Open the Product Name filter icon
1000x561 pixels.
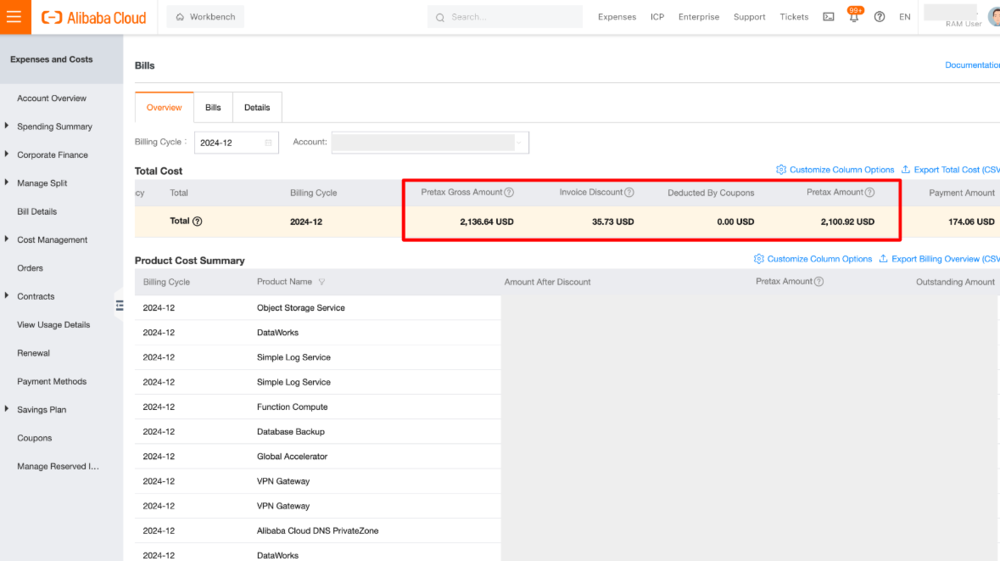tap(321, 282)
